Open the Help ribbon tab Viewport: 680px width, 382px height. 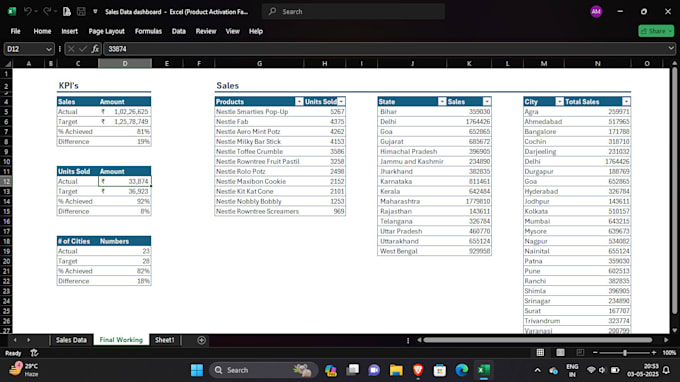coord(256,31)
